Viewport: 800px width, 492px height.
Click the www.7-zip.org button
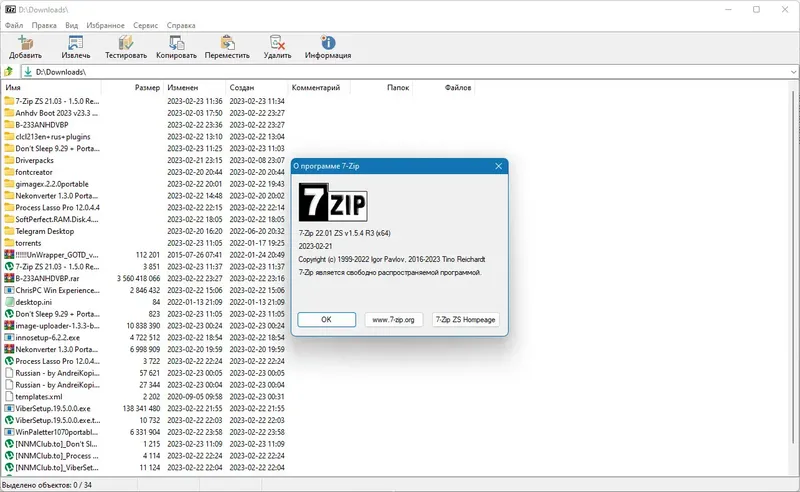tap(393, 319)
